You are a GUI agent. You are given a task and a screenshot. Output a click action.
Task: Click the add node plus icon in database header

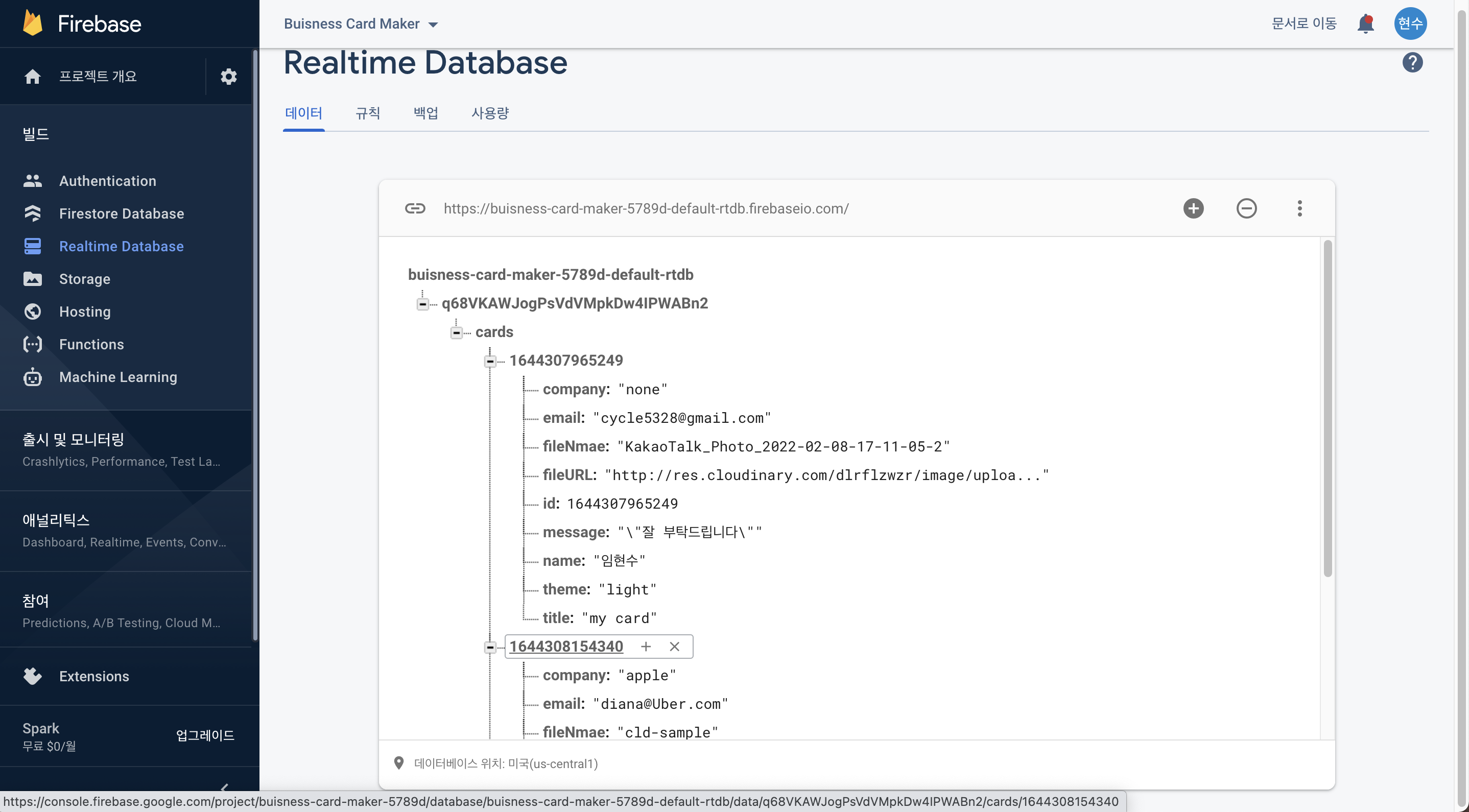pos(1193,209)
